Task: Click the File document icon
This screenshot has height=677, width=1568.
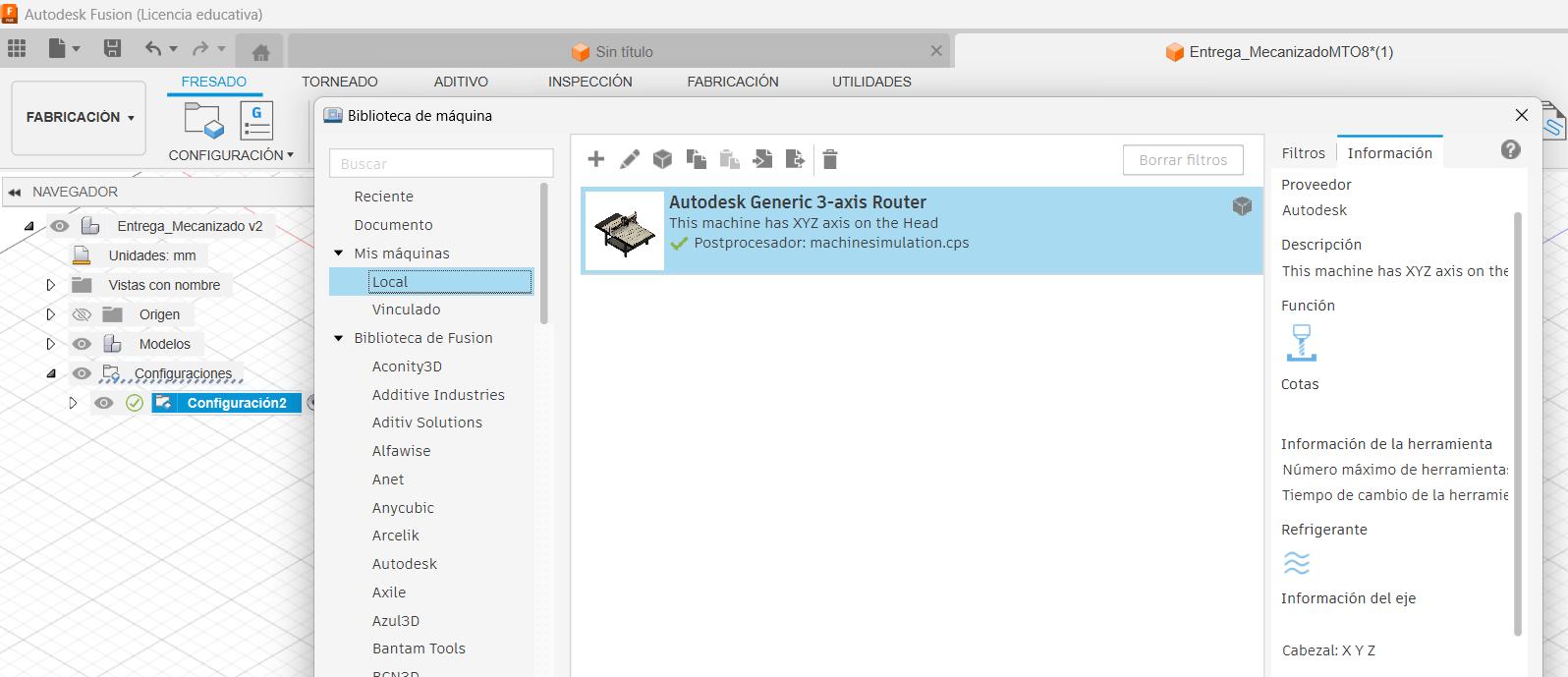Action: [x=57, y=48]
